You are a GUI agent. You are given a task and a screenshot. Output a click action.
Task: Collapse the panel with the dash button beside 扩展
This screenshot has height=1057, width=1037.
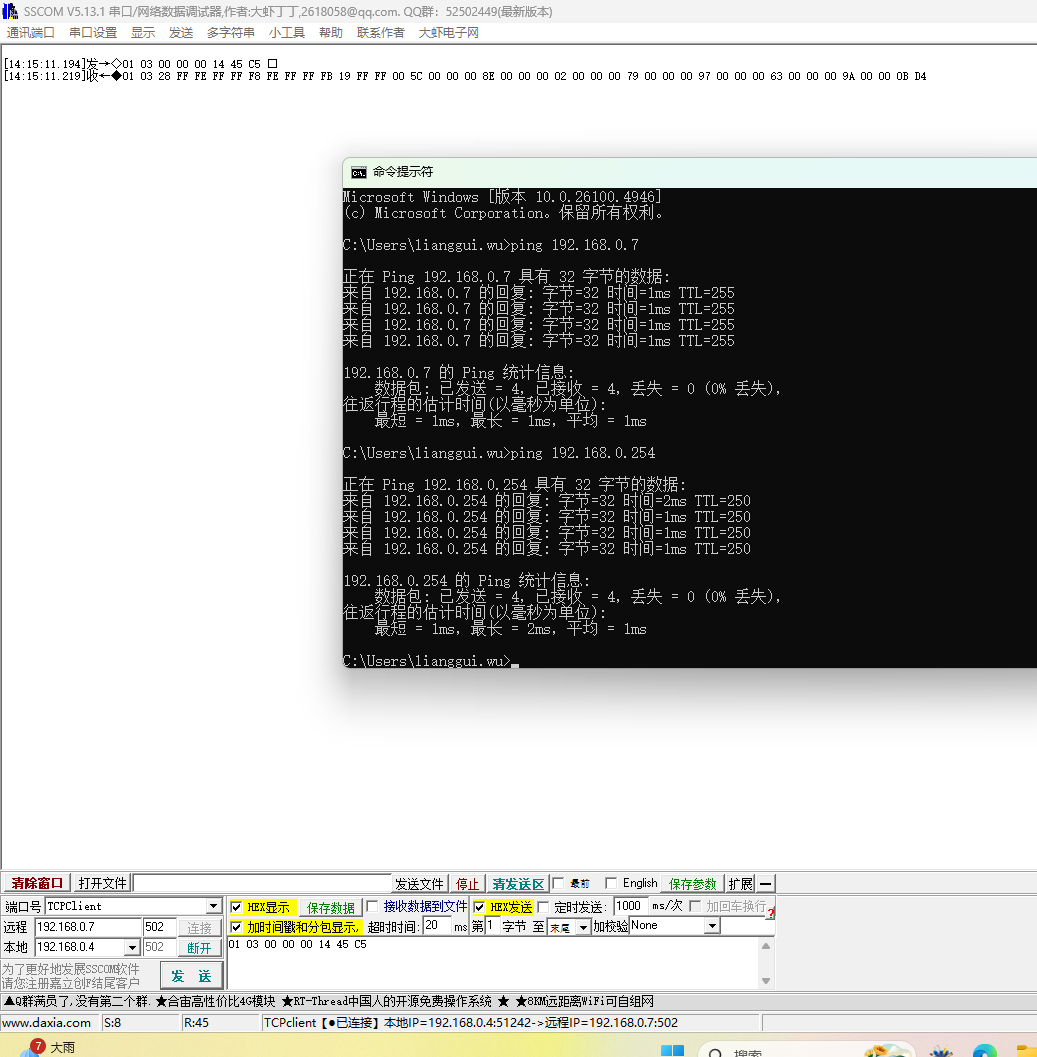(766, 884)
